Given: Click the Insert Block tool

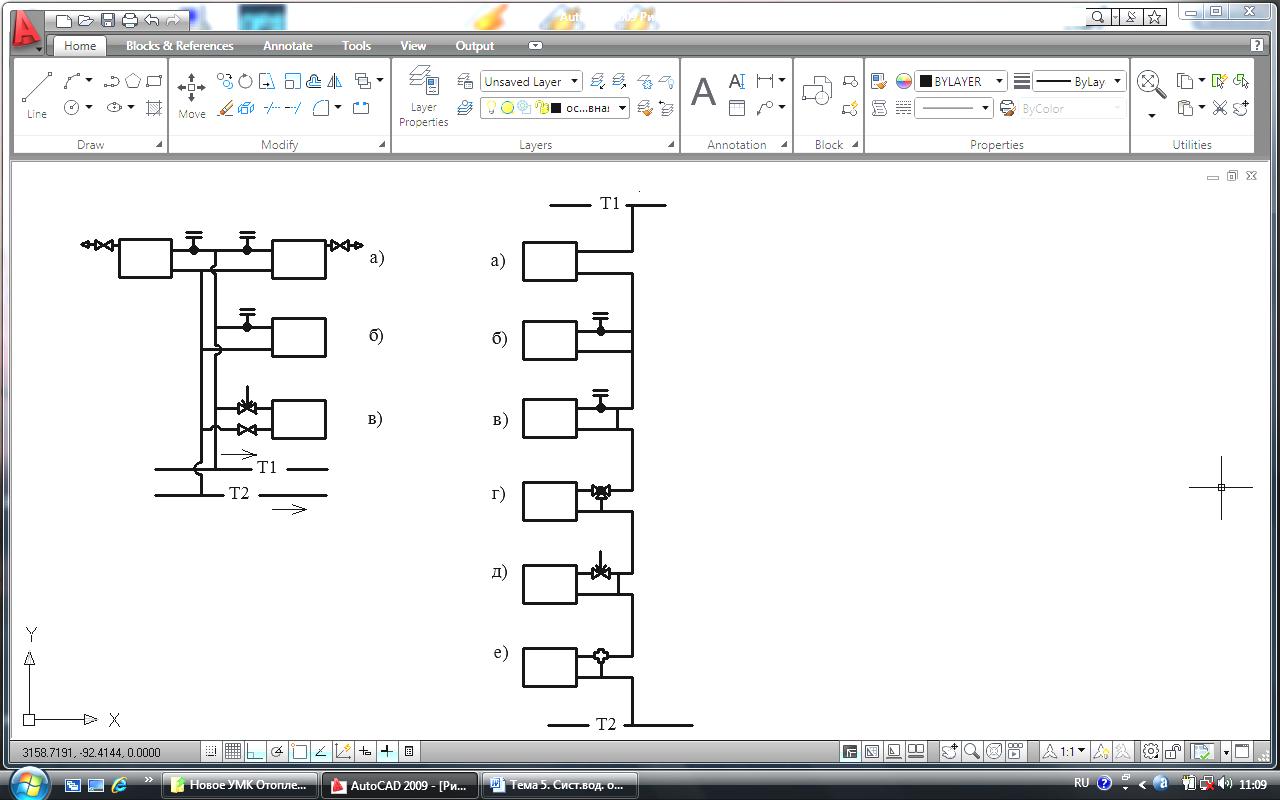Looking at the screenshot, I should click(817, 90).
